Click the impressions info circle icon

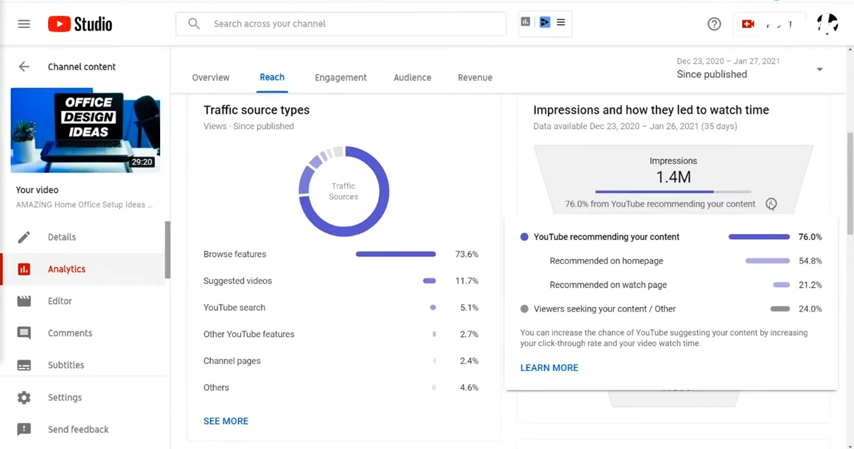tap(771, 204)
